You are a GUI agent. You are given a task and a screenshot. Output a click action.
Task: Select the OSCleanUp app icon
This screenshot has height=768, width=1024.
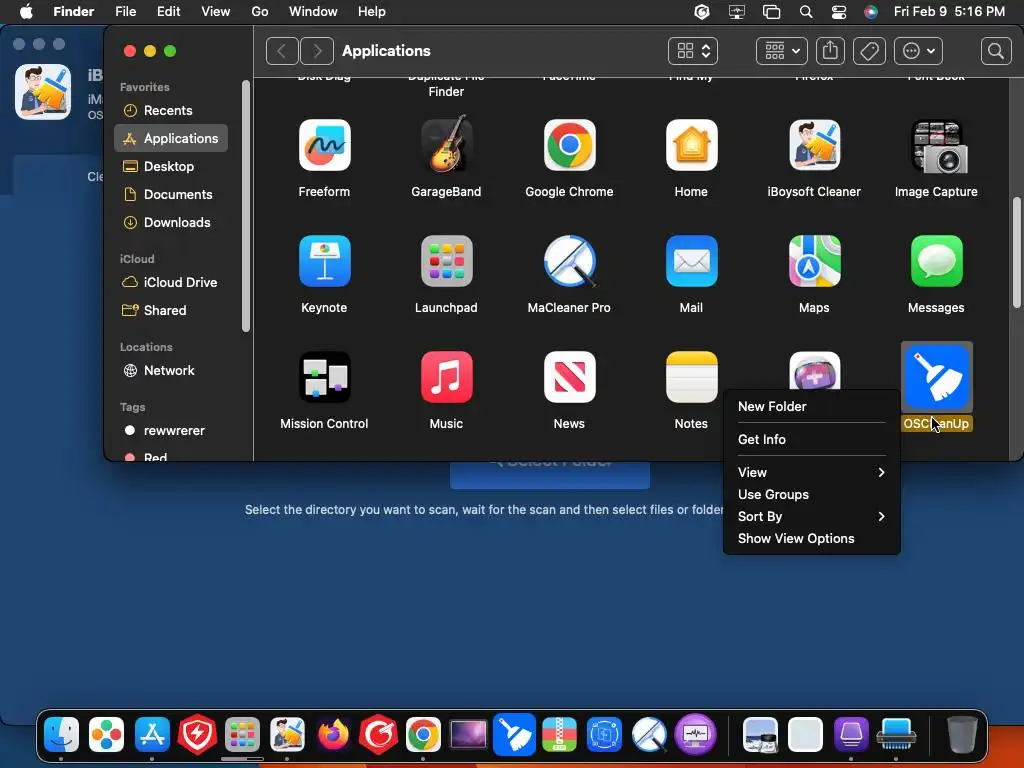coord(936,375)
